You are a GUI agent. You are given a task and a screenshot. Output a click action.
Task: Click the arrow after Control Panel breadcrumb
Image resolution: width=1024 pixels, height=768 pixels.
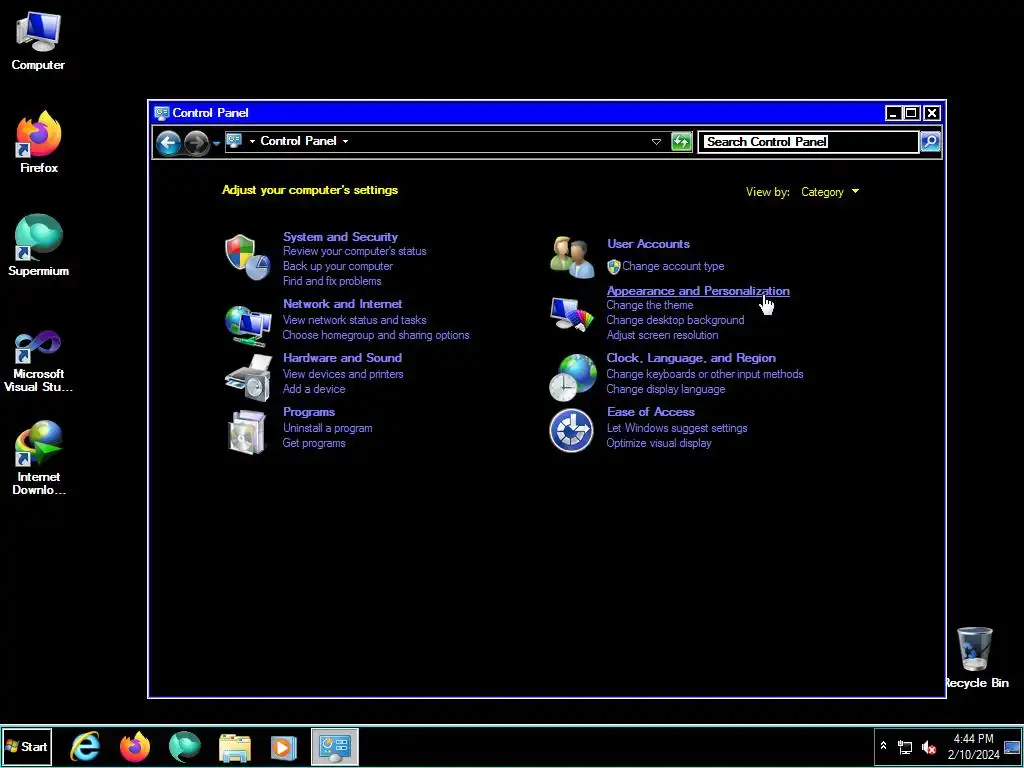coord(345,142)
